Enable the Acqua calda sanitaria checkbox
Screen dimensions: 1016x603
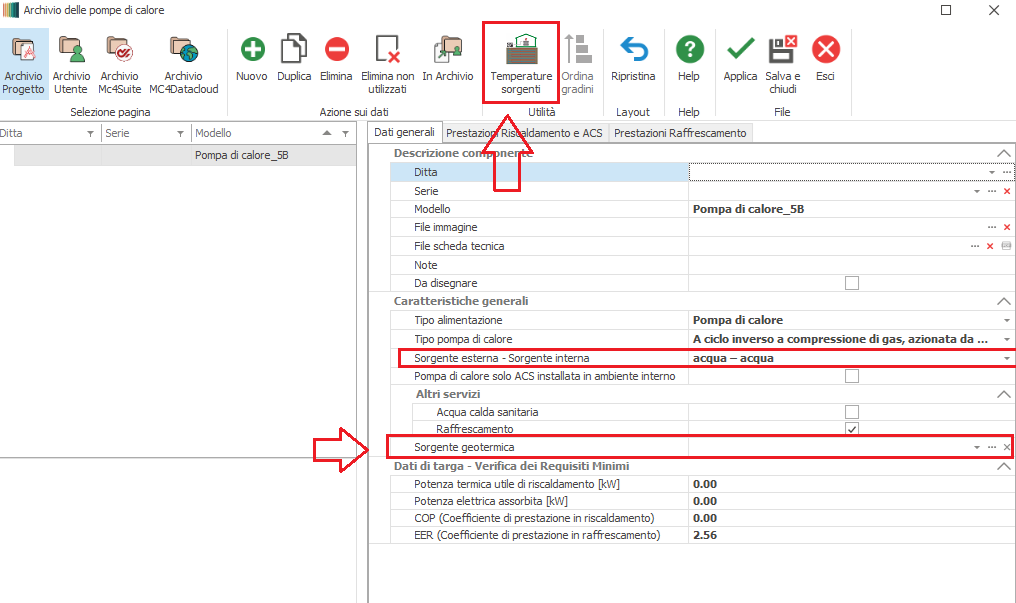click(x=852, y=412)
